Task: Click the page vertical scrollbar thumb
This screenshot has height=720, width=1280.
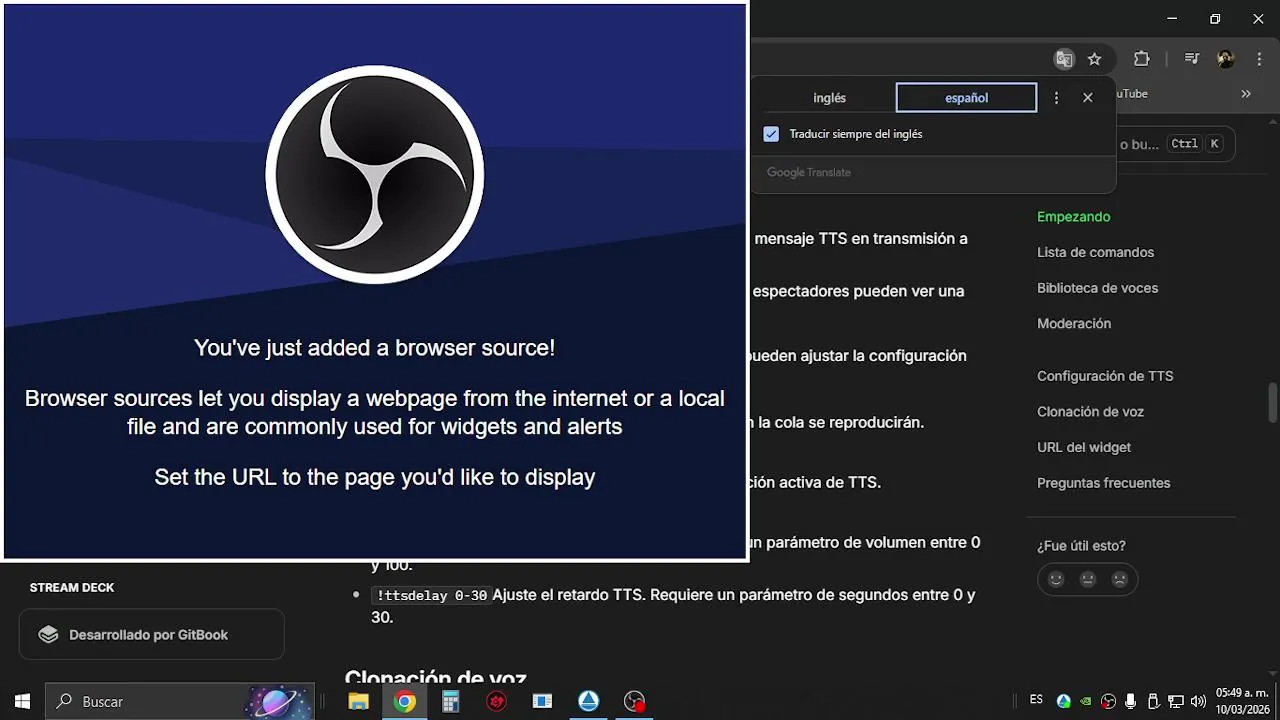Action: click(x=1273, y=403)
